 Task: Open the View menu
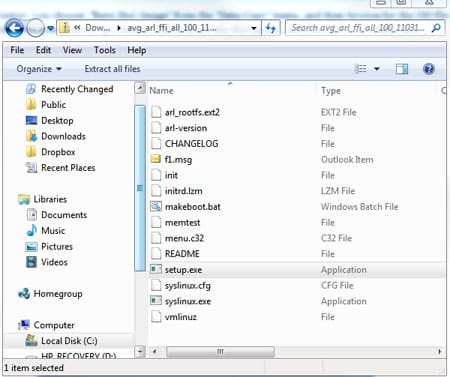click(72, 50)
